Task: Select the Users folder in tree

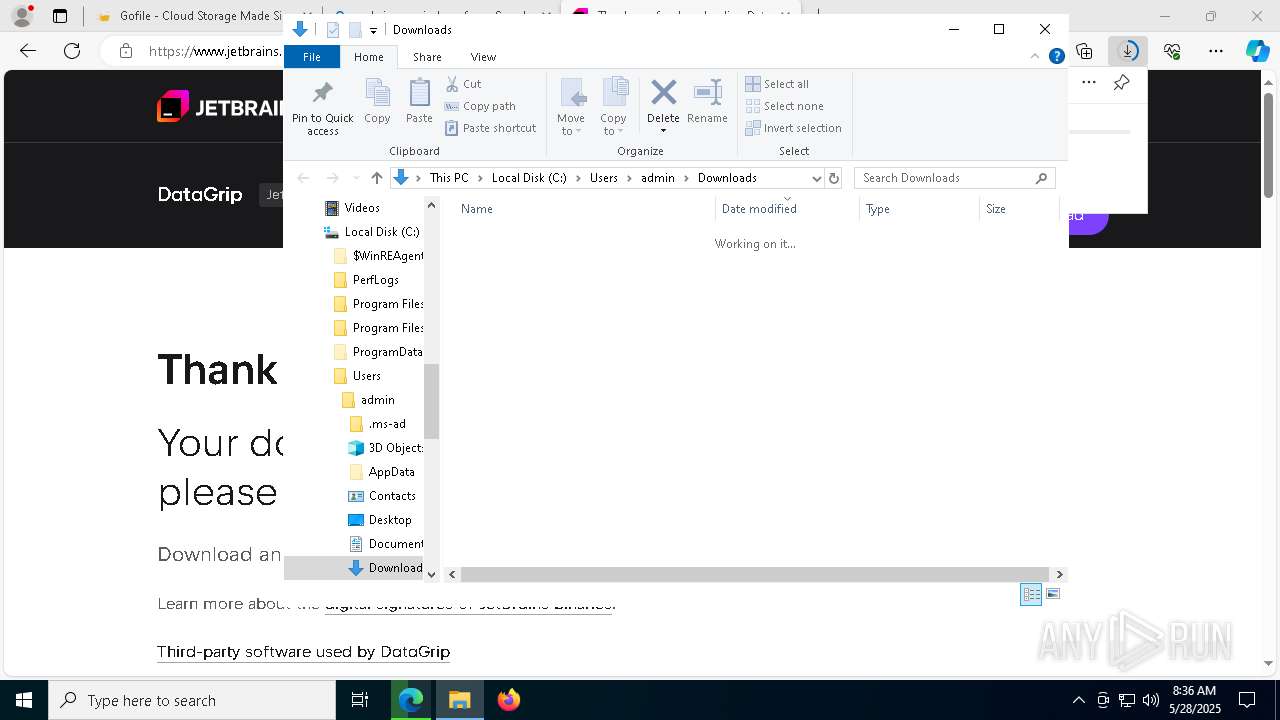Action: (367, 376)
